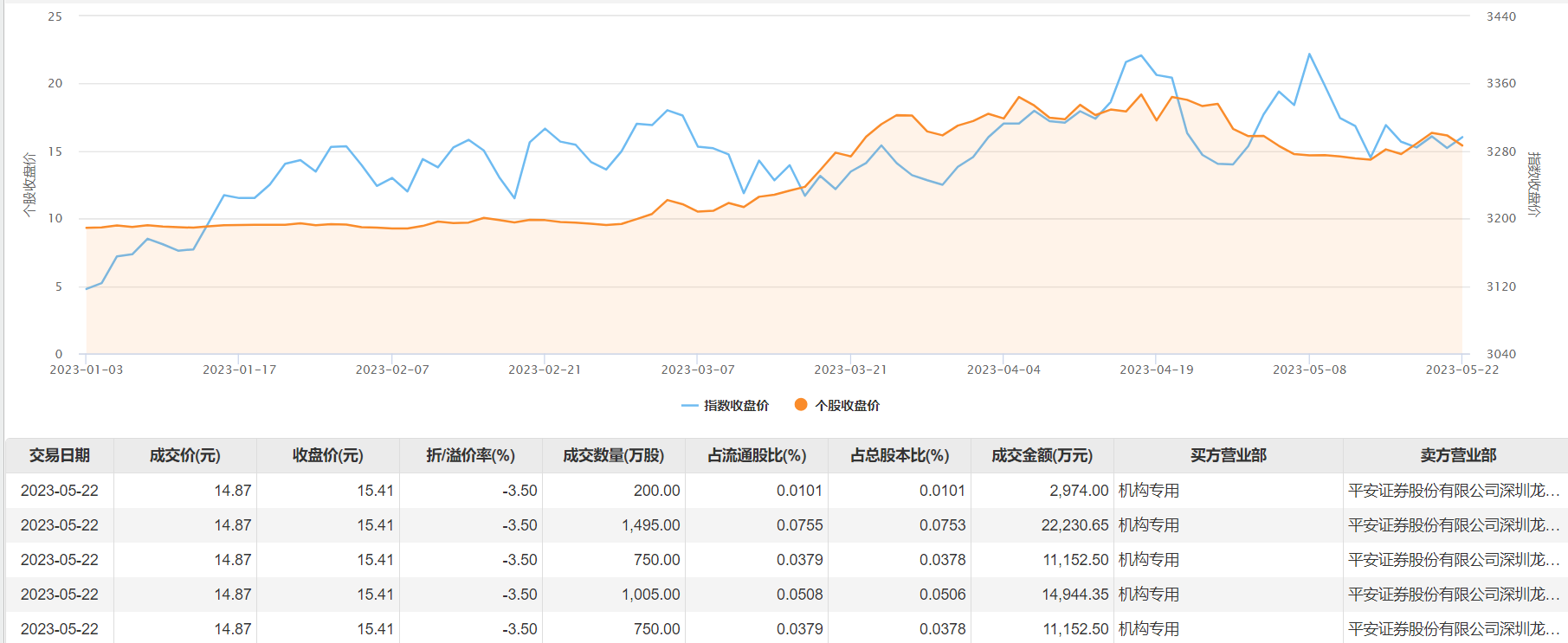
Task: Click the 2023-05-08 x-axis date marker
Action: tap(1309, 370)
